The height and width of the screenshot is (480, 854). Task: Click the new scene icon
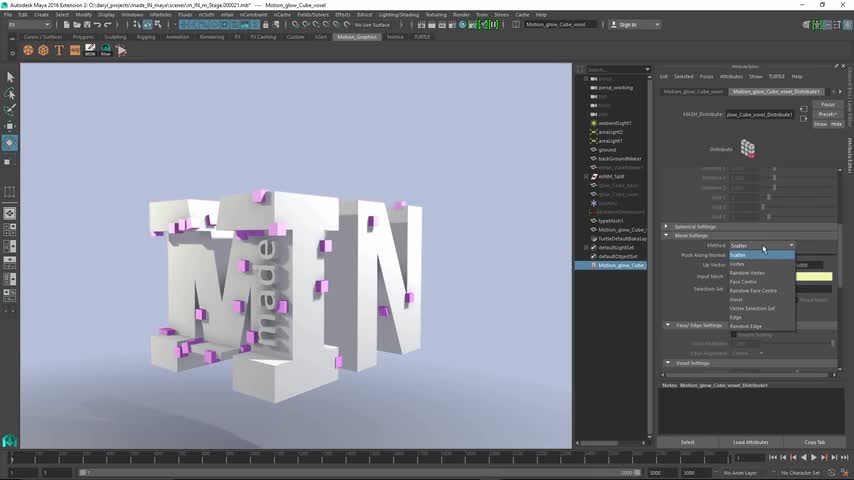[x=66, y=25]
